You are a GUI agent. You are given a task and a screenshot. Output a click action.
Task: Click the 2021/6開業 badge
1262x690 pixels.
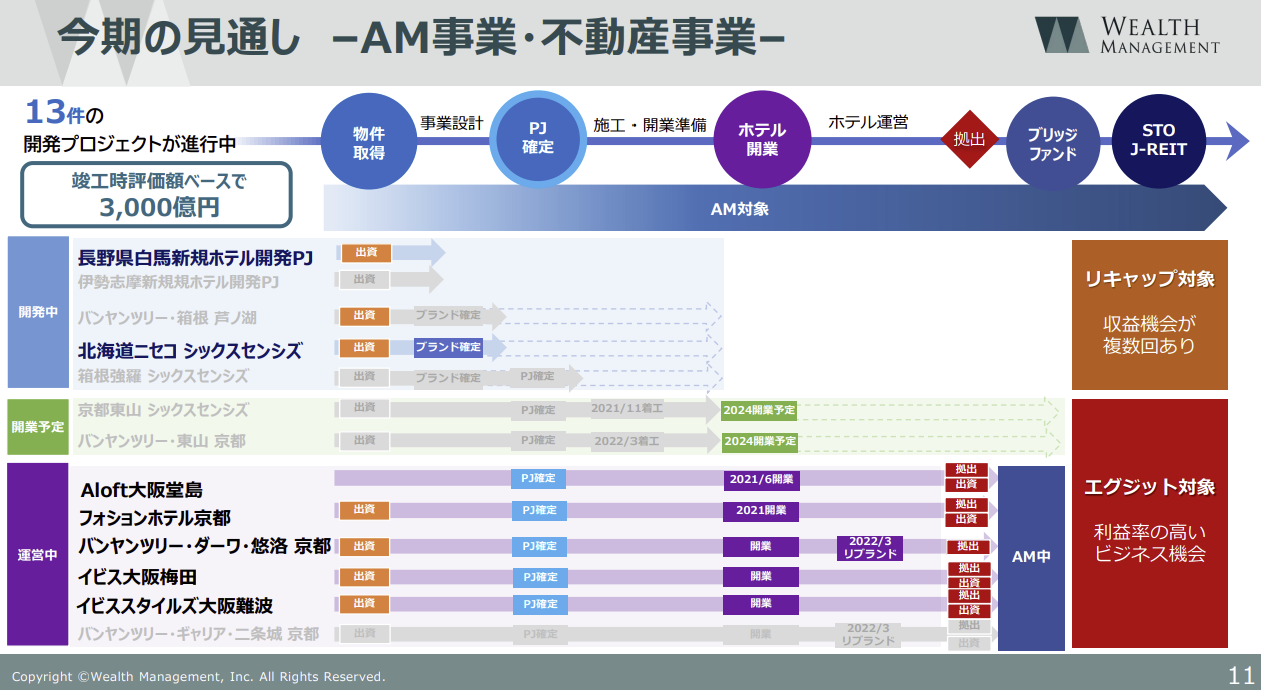point(761,479)
